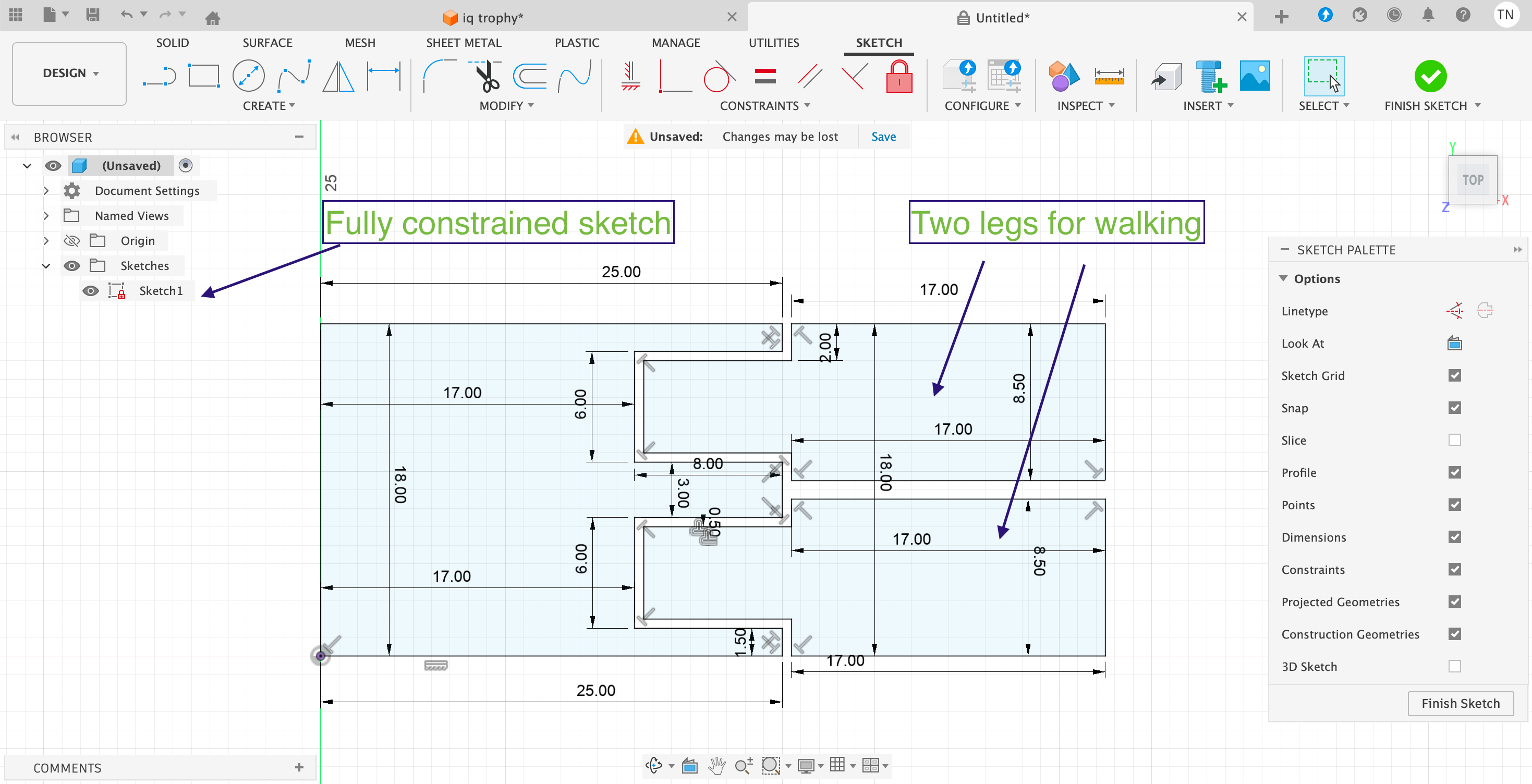Click the TOP face of the view cube
1532x784 pixels.
(1472, 180)
